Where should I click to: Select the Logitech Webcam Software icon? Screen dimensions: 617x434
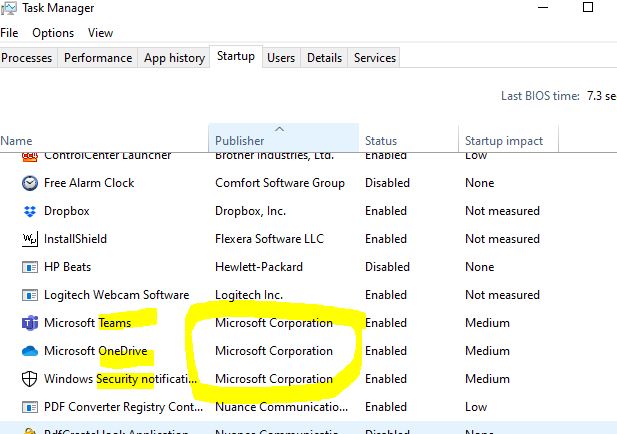(x=29, y=295)
